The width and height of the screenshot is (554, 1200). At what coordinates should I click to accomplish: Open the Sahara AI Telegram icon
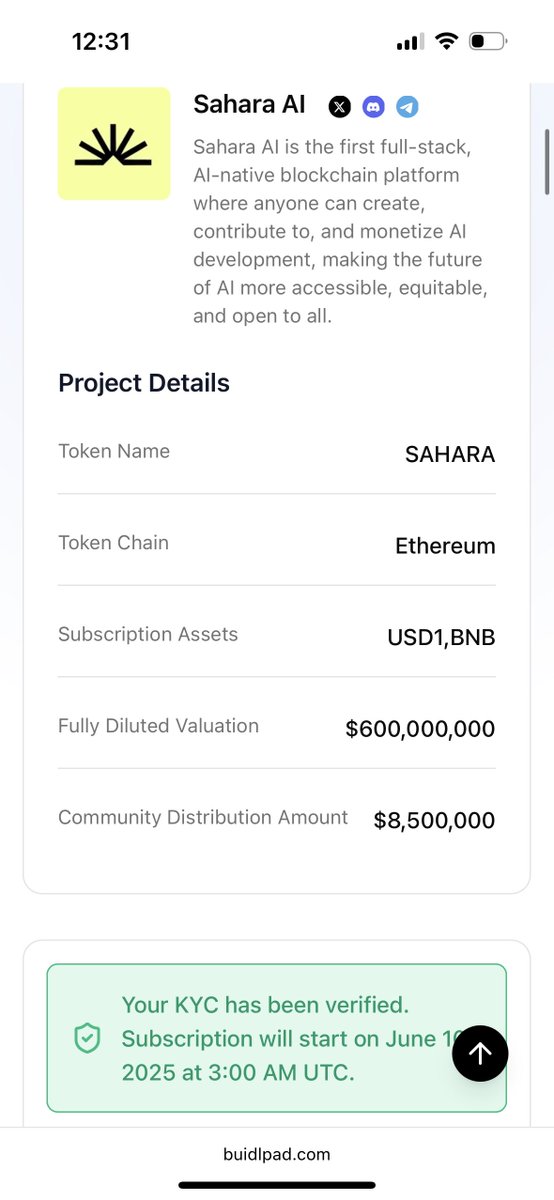pyautogui.click(x=406, y=106)
